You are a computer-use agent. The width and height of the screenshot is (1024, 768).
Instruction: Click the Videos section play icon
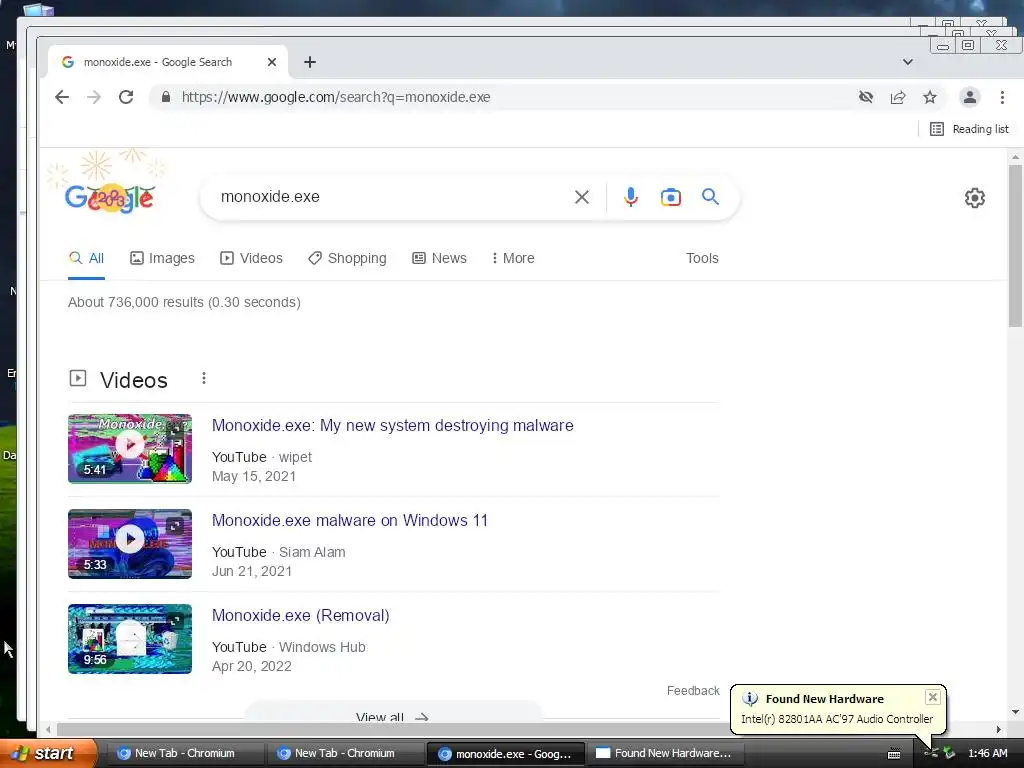pos(78,378)
